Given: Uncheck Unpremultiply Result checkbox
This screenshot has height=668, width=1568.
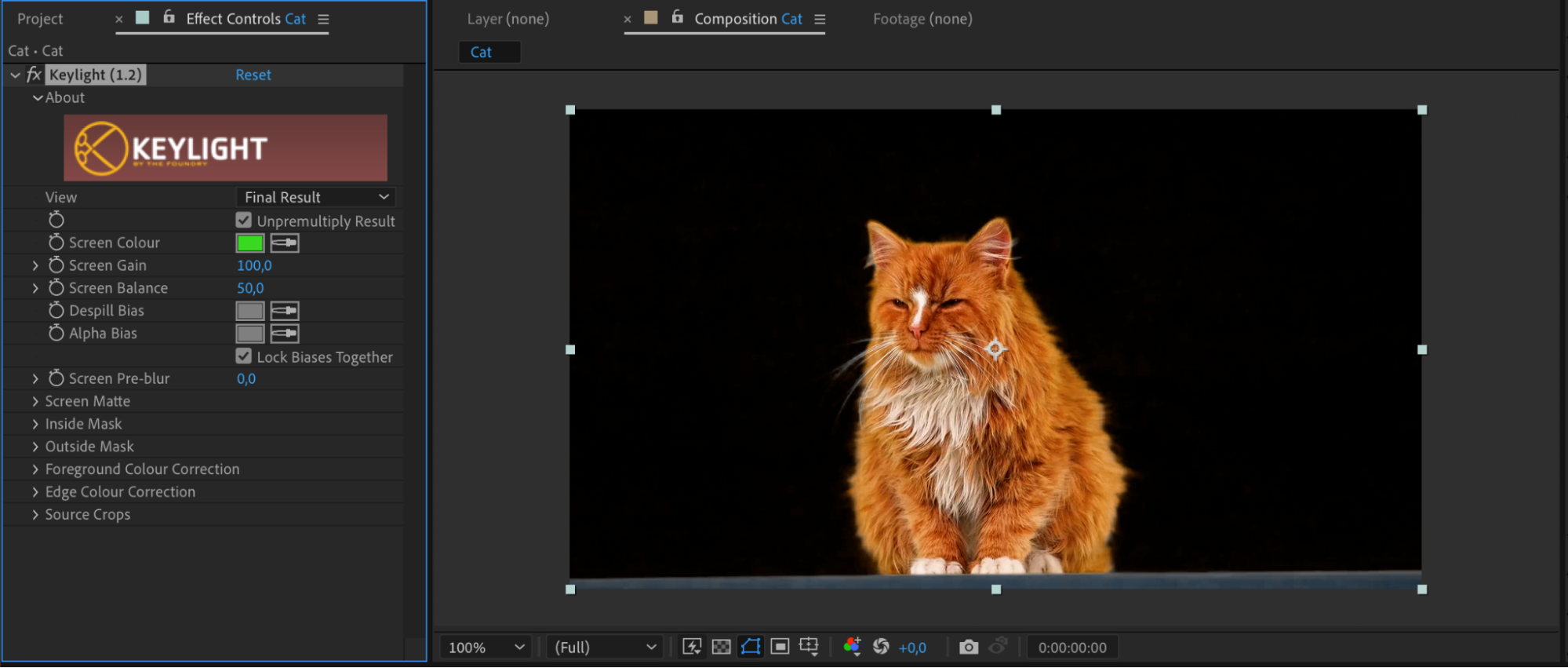Looking at the screenshot, I should [x=244, y=221].
